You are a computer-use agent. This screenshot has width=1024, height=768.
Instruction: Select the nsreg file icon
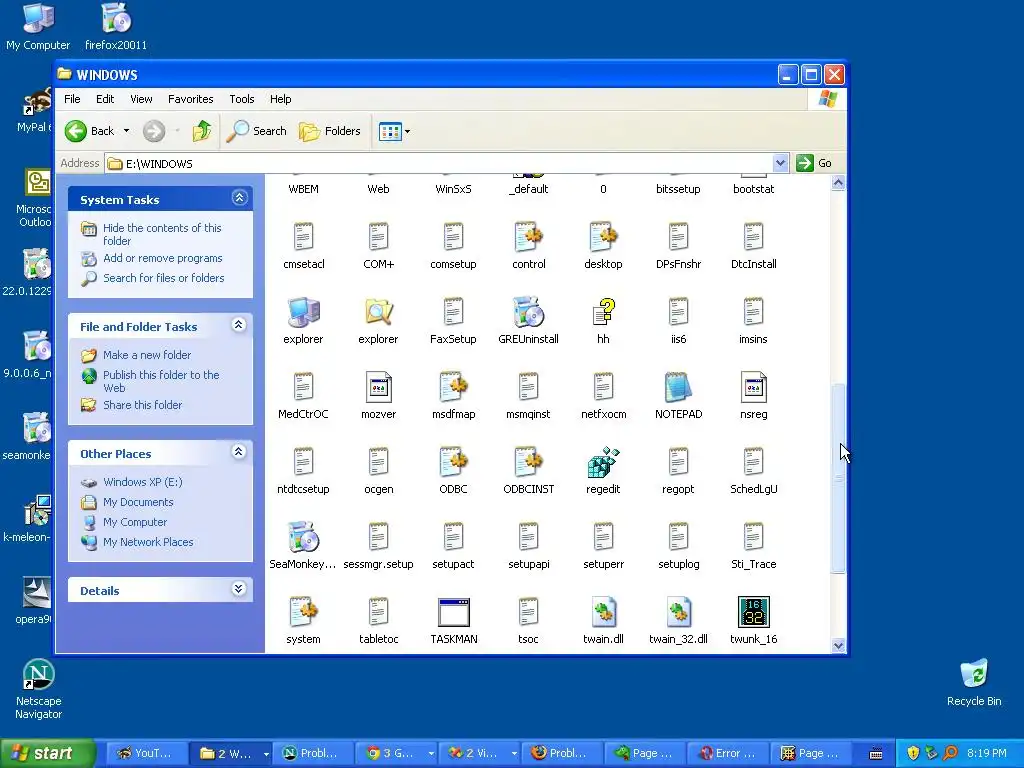pos(754,387)
